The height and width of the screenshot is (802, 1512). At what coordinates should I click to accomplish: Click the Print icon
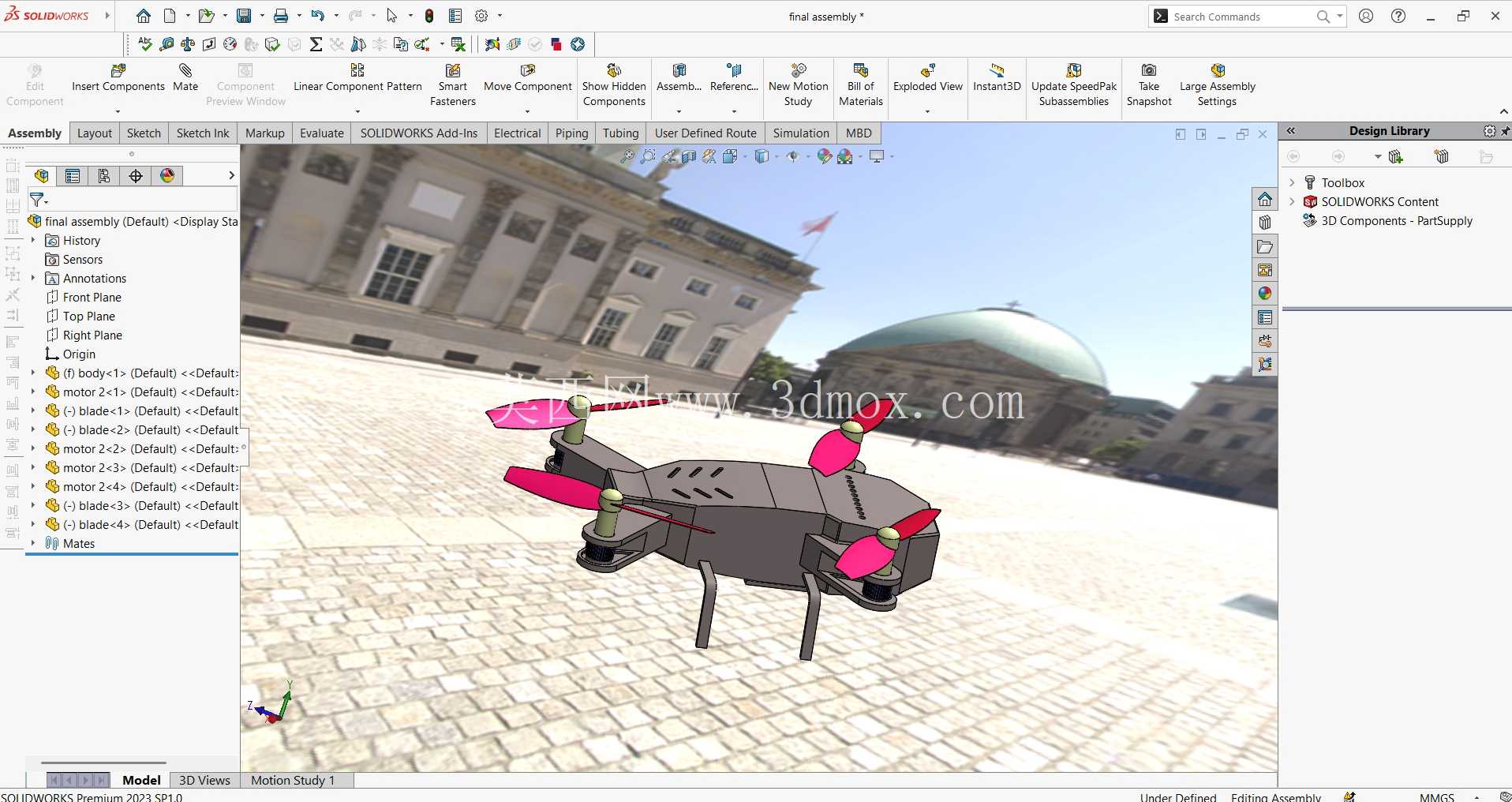[281, 16]
